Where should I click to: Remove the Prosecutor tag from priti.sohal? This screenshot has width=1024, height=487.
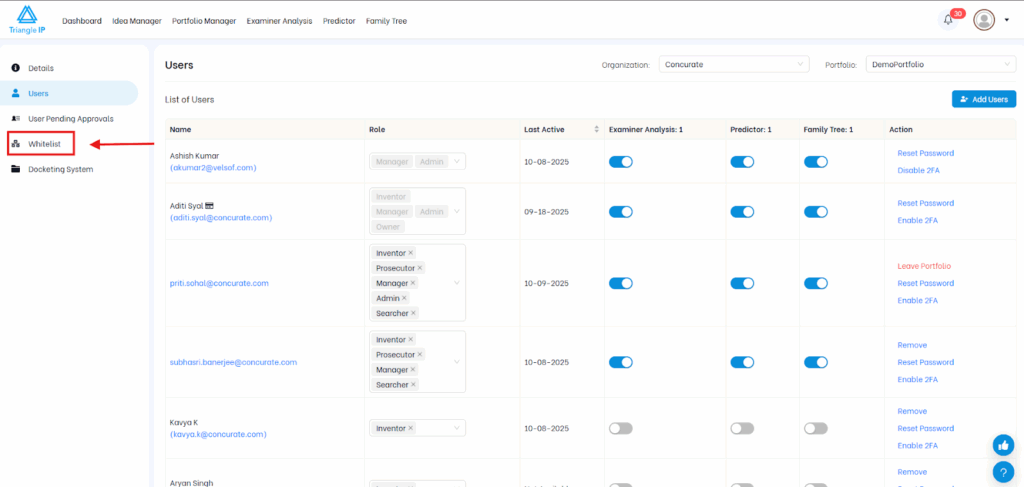(x=420, y=268)
